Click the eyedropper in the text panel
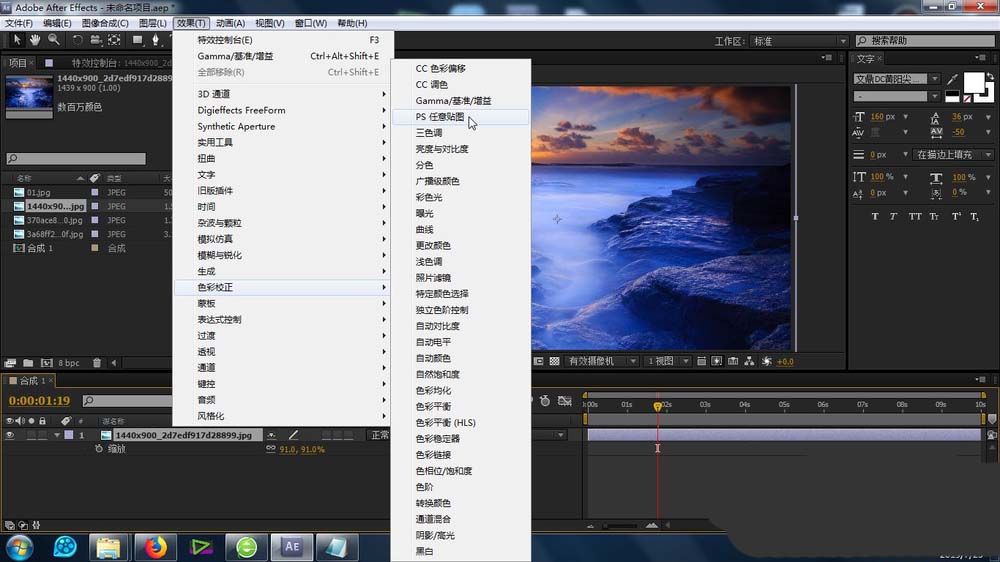This screenshot has height=562, width=1000. coord(953,80)
